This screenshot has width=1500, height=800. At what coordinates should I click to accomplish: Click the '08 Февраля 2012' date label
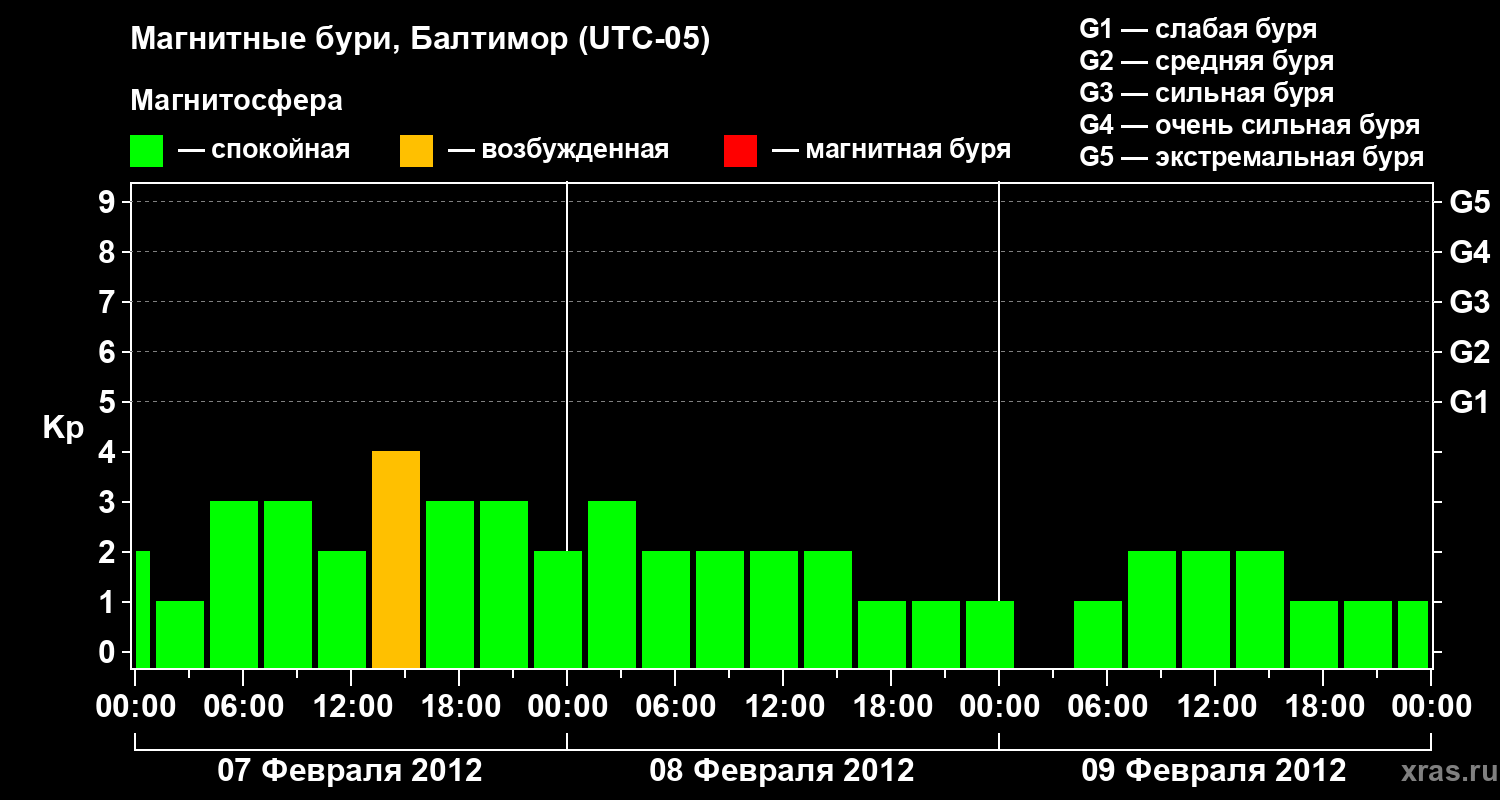(x=782, y=771)
